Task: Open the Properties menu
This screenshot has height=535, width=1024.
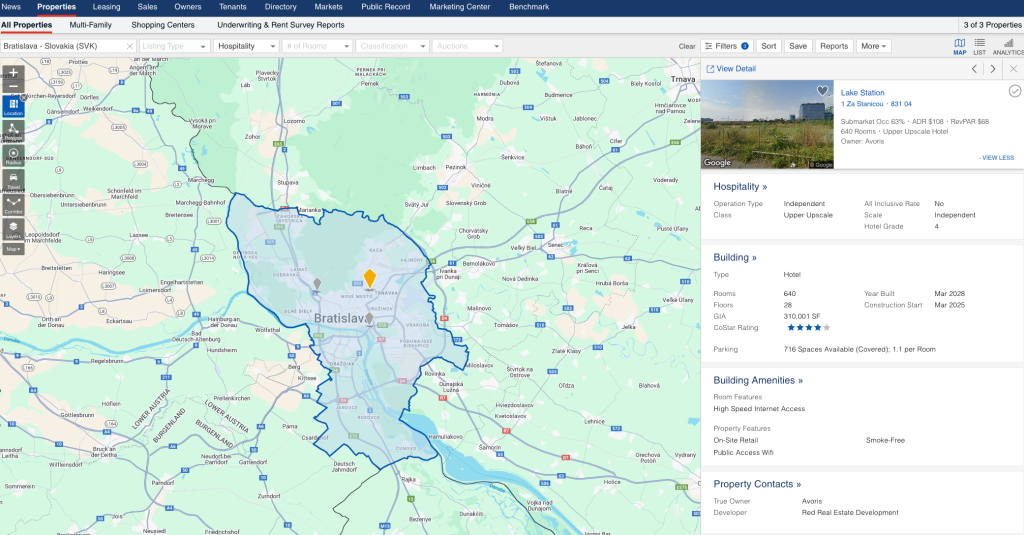Action: [x=56, y=7]
